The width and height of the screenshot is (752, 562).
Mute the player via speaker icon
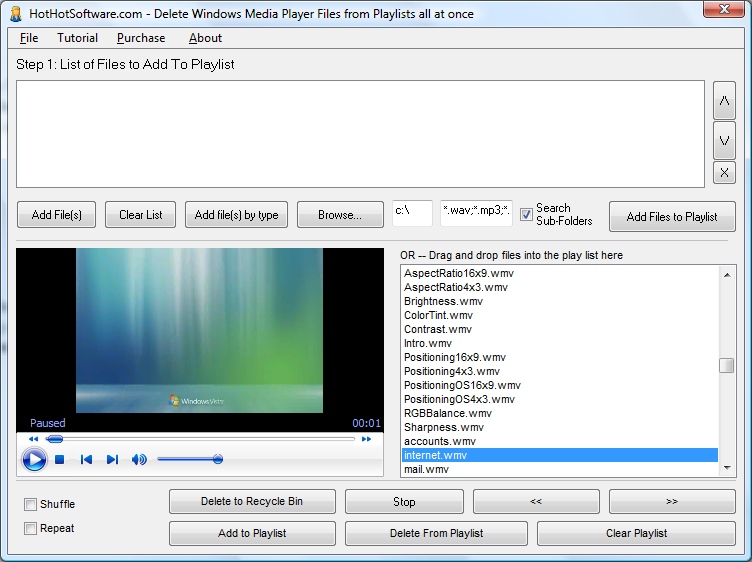point(139,459)
